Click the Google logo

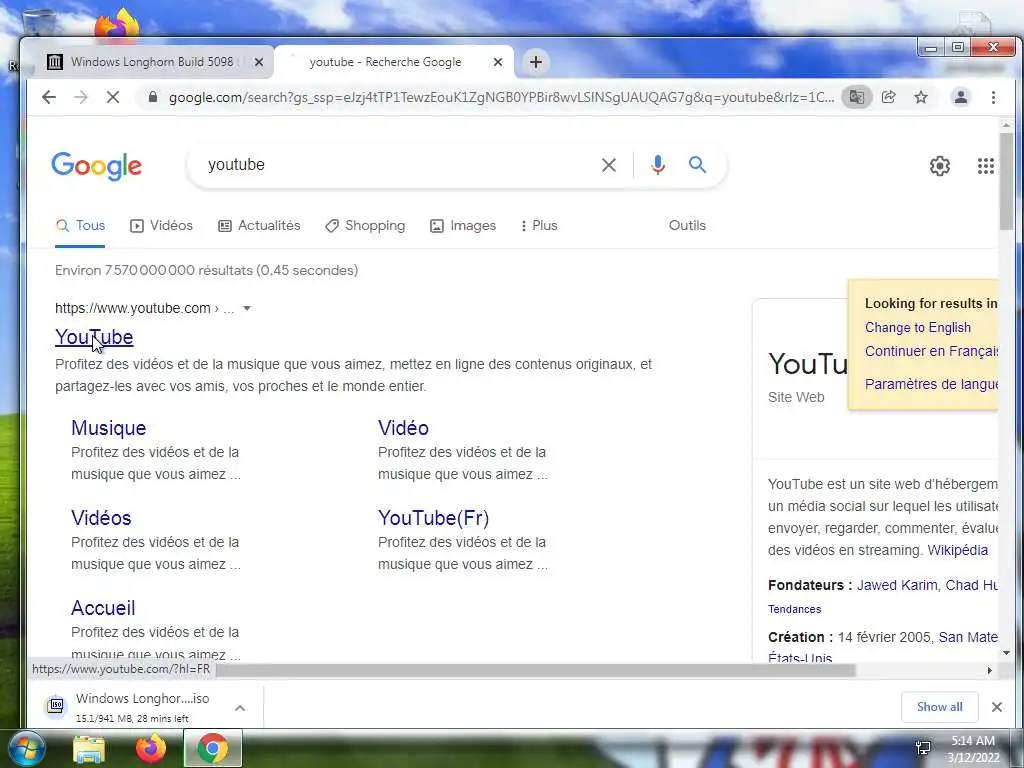[97, 166]
